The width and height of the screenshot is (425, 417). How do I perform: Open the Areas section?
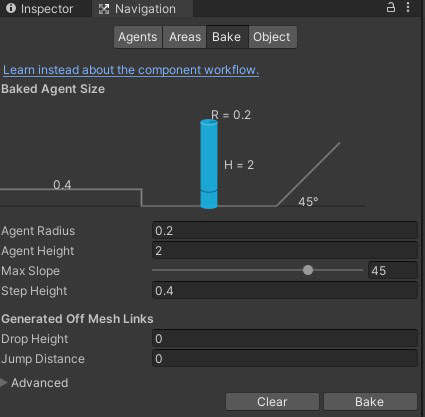(185, 37)
